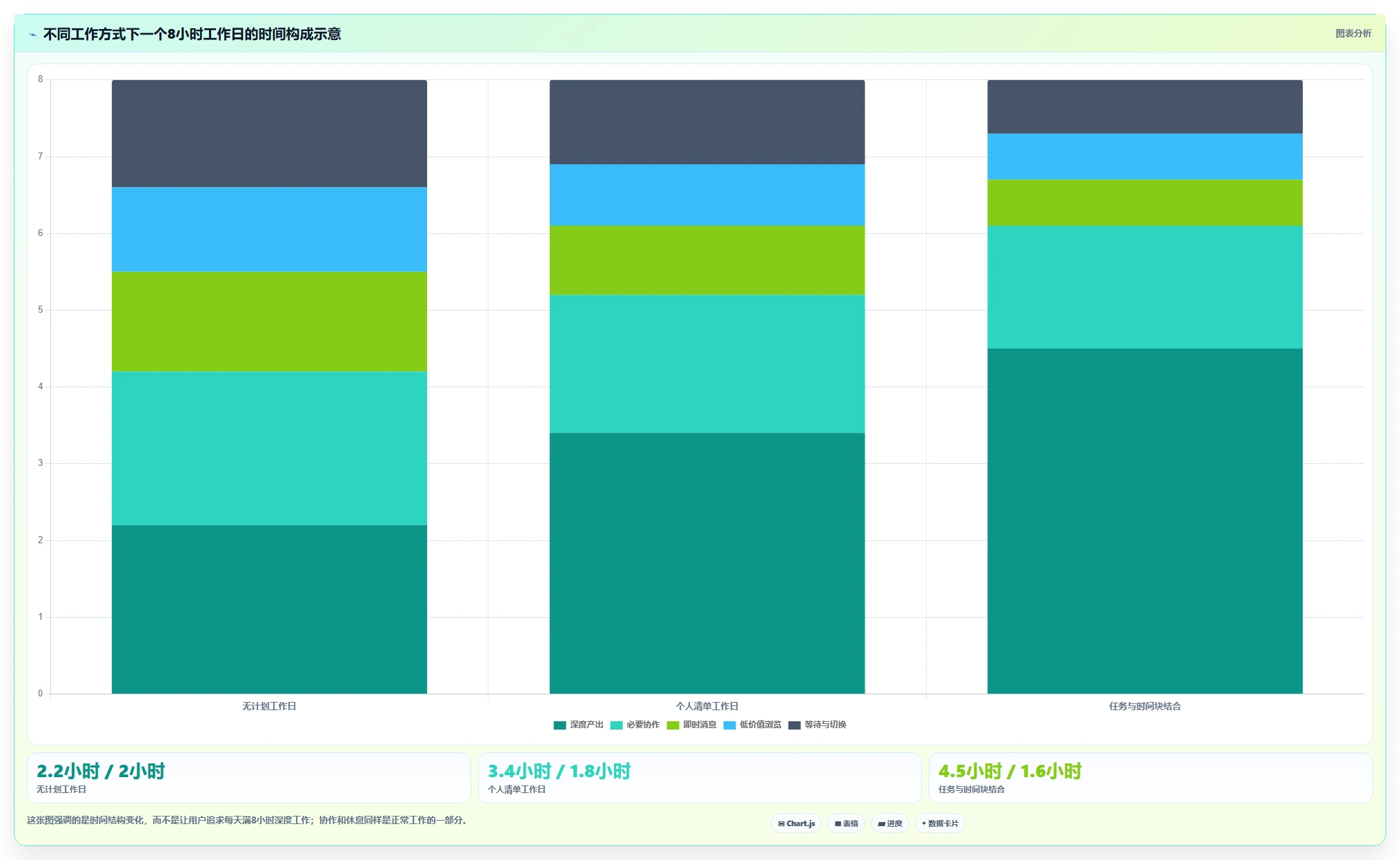Click the small blue icon beside the chart title
The height and width of the screenshot is (860, 1400).
(32, 35)
